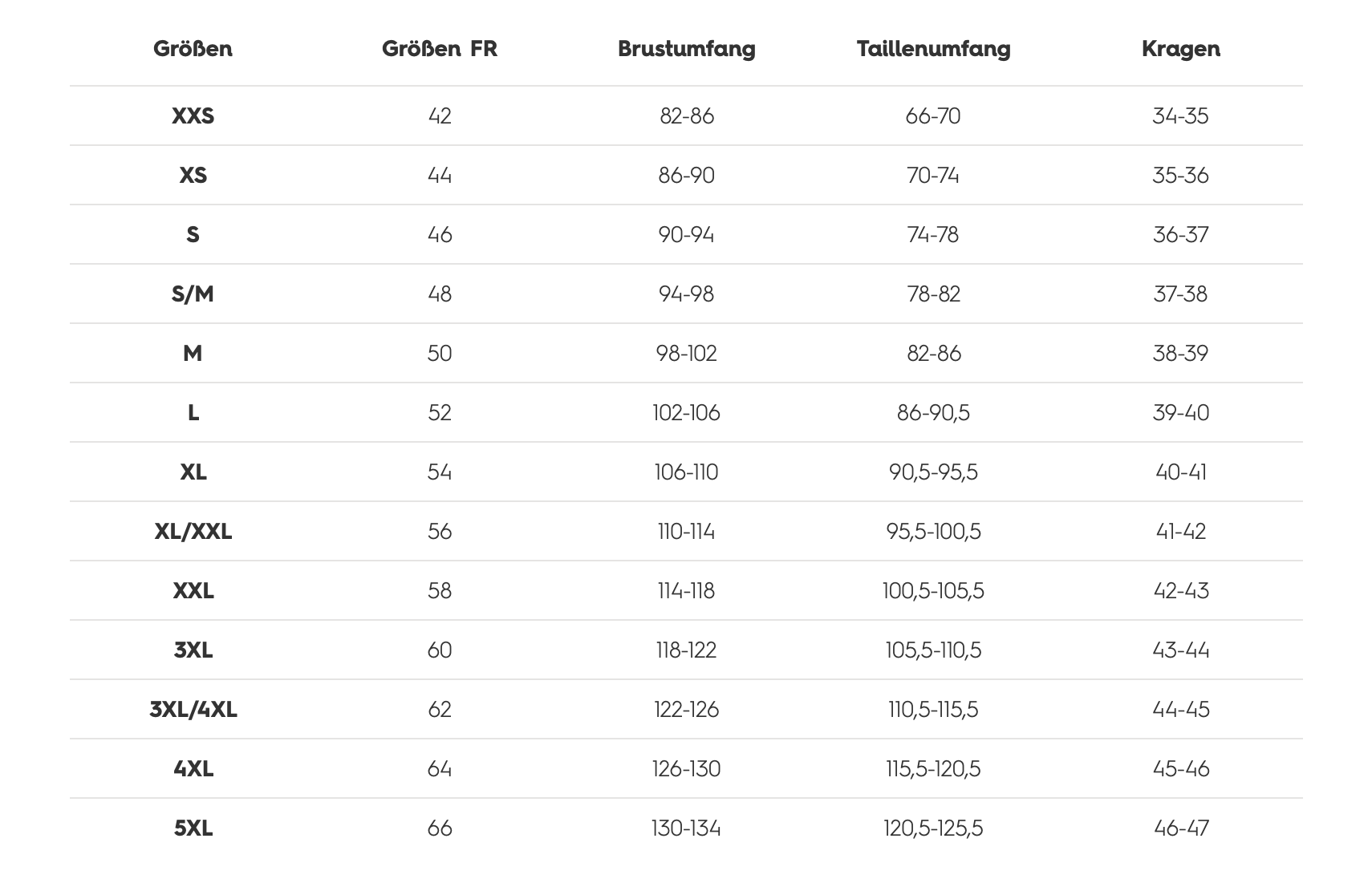The height and width of the screenshot is (887, 1372).
Task: Click chest measurement 130-134
Action: pyautogui.click(x=687, y=828)
